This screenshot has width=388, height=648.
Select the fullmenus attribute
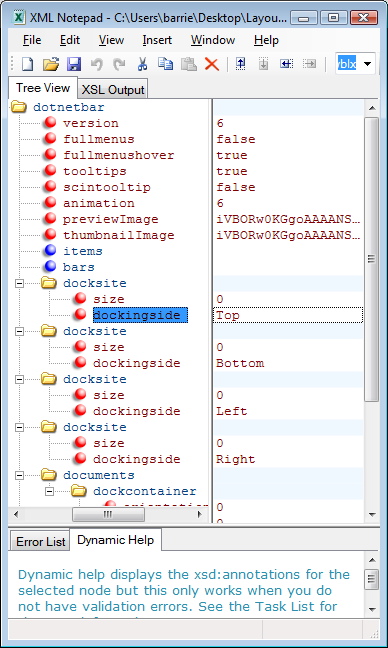point(98,139)
